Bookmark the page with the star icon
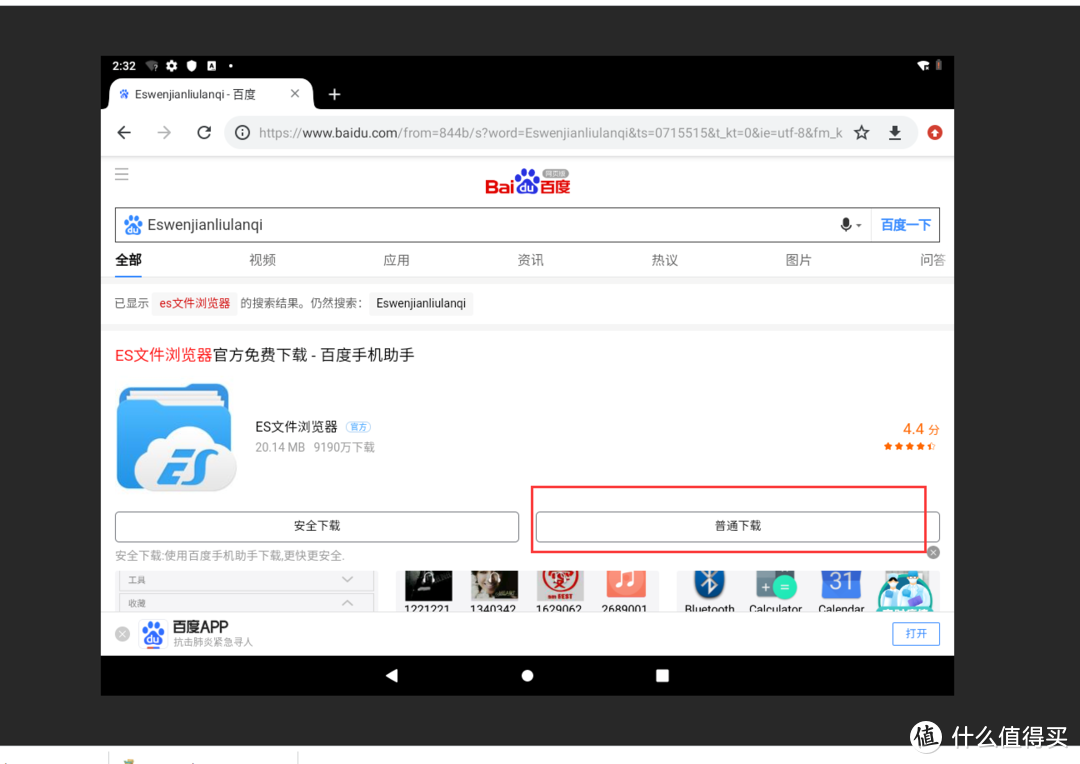The width and height of the screenshot is (1080, 764). (862, 132)
